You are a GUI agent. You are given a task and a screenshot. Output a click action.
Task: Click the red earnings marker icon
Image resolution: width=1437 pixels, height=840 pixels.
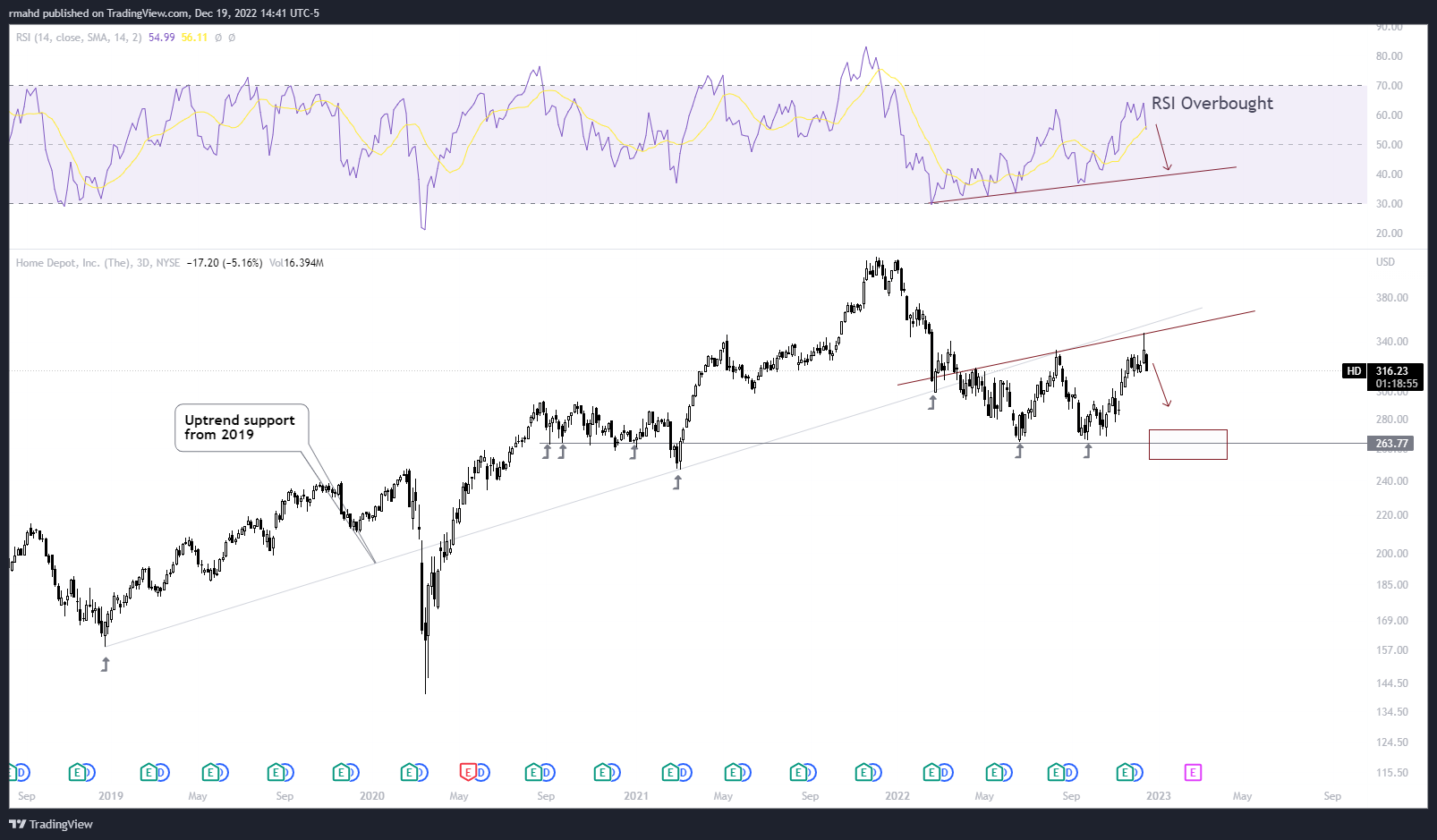467,772
